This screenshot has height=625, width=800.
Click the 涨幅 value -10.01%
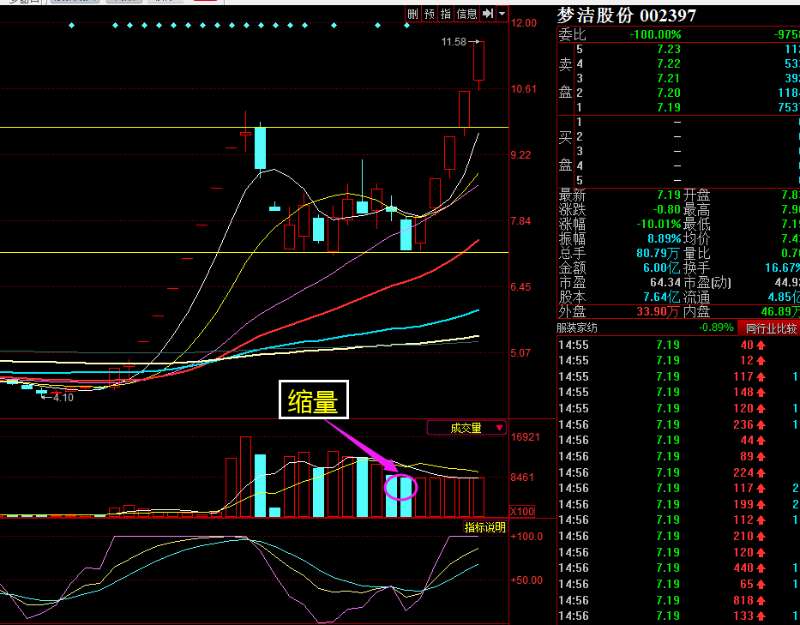(659, 224)
